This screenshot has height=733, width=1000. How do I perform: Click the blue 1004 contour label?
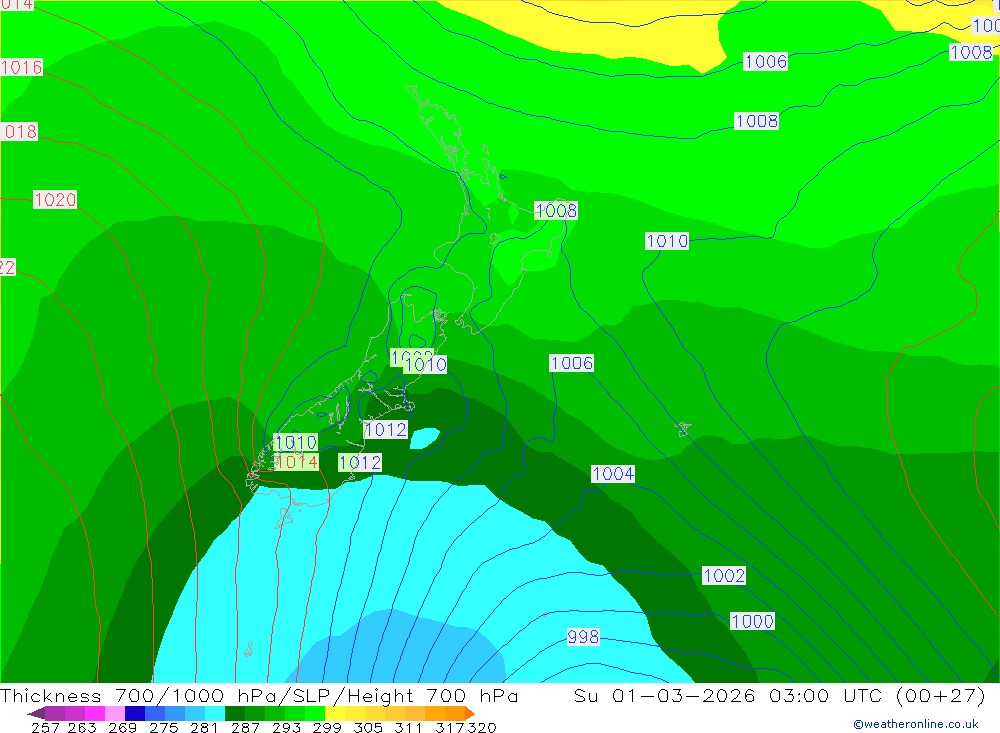(613, 473)
